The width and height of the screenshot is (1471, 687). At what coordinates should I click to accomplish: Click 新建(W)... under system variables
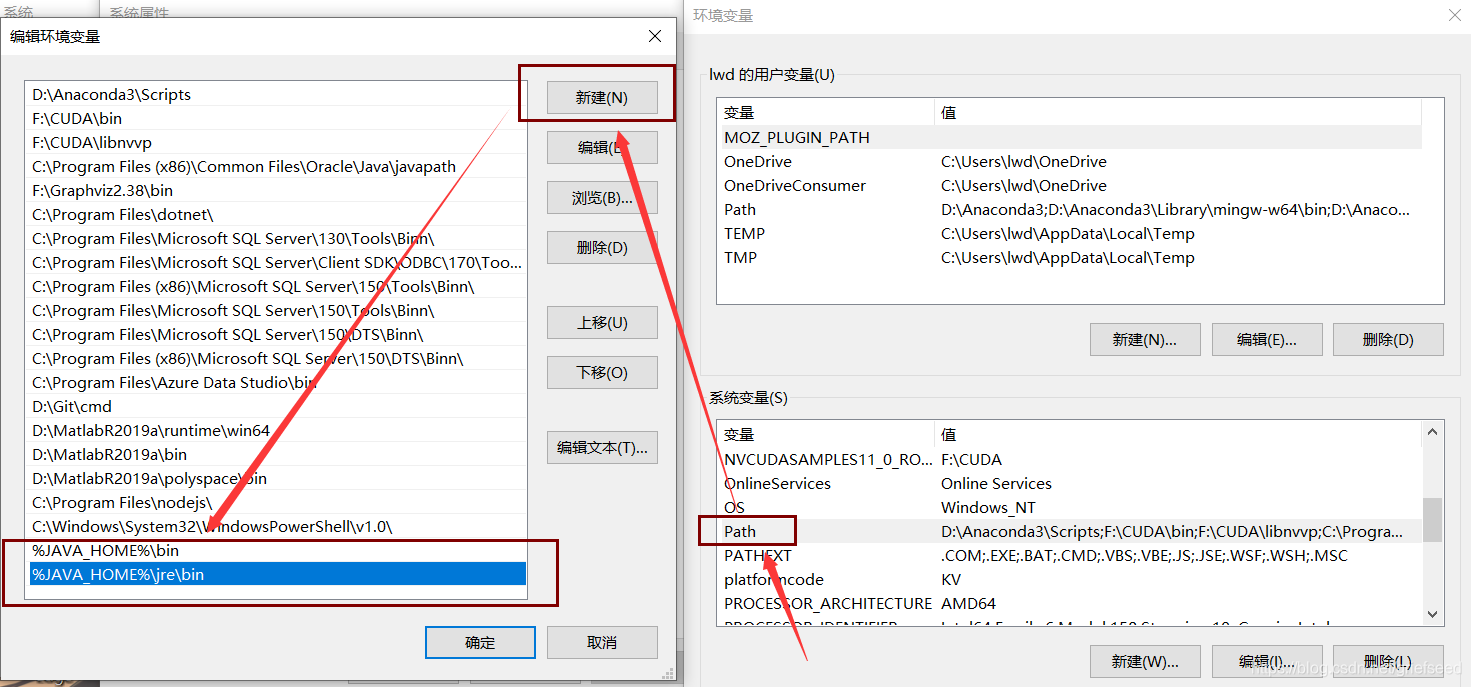1144,661
